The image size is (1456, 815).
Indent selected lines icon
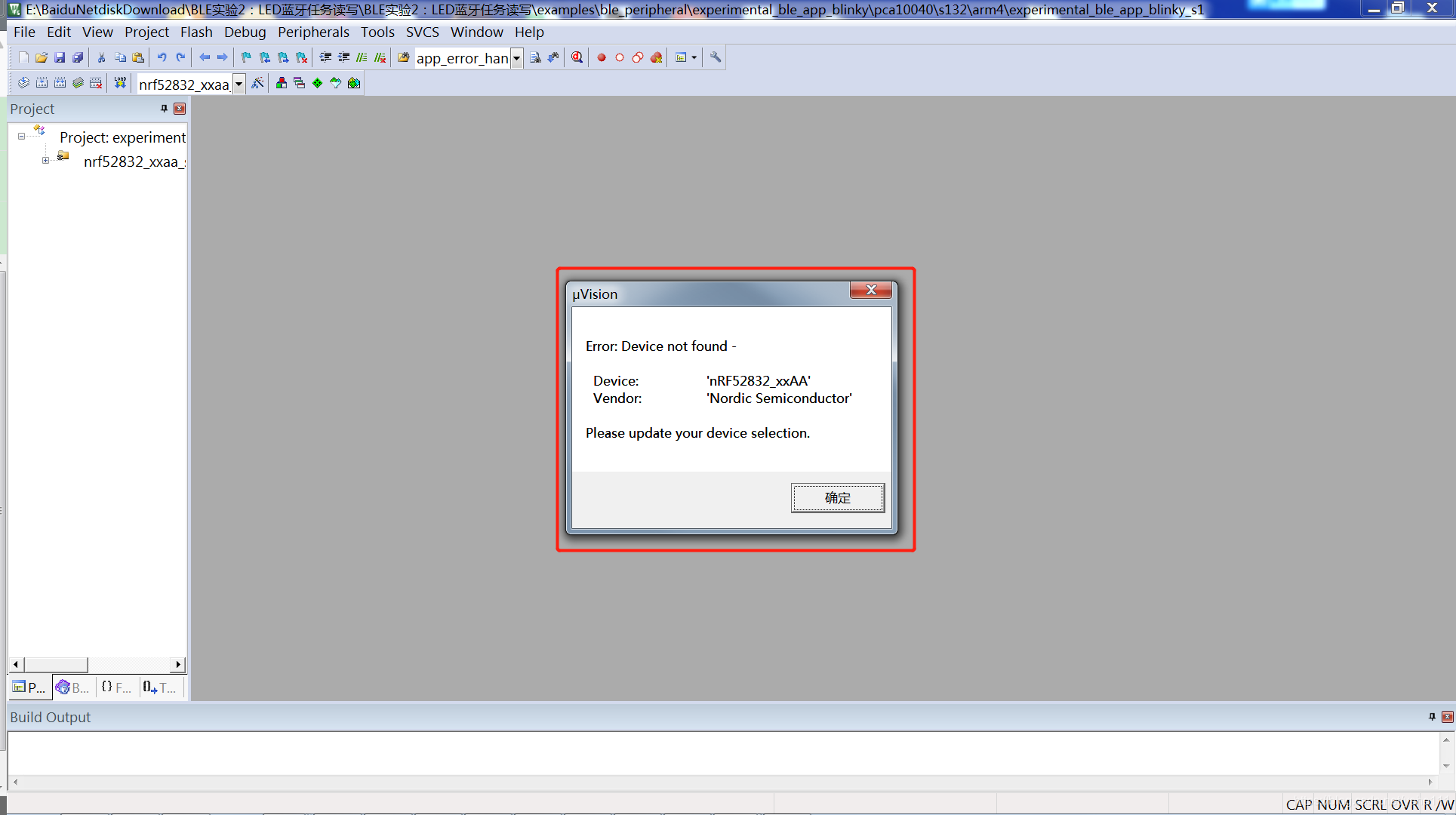point(325,57)
